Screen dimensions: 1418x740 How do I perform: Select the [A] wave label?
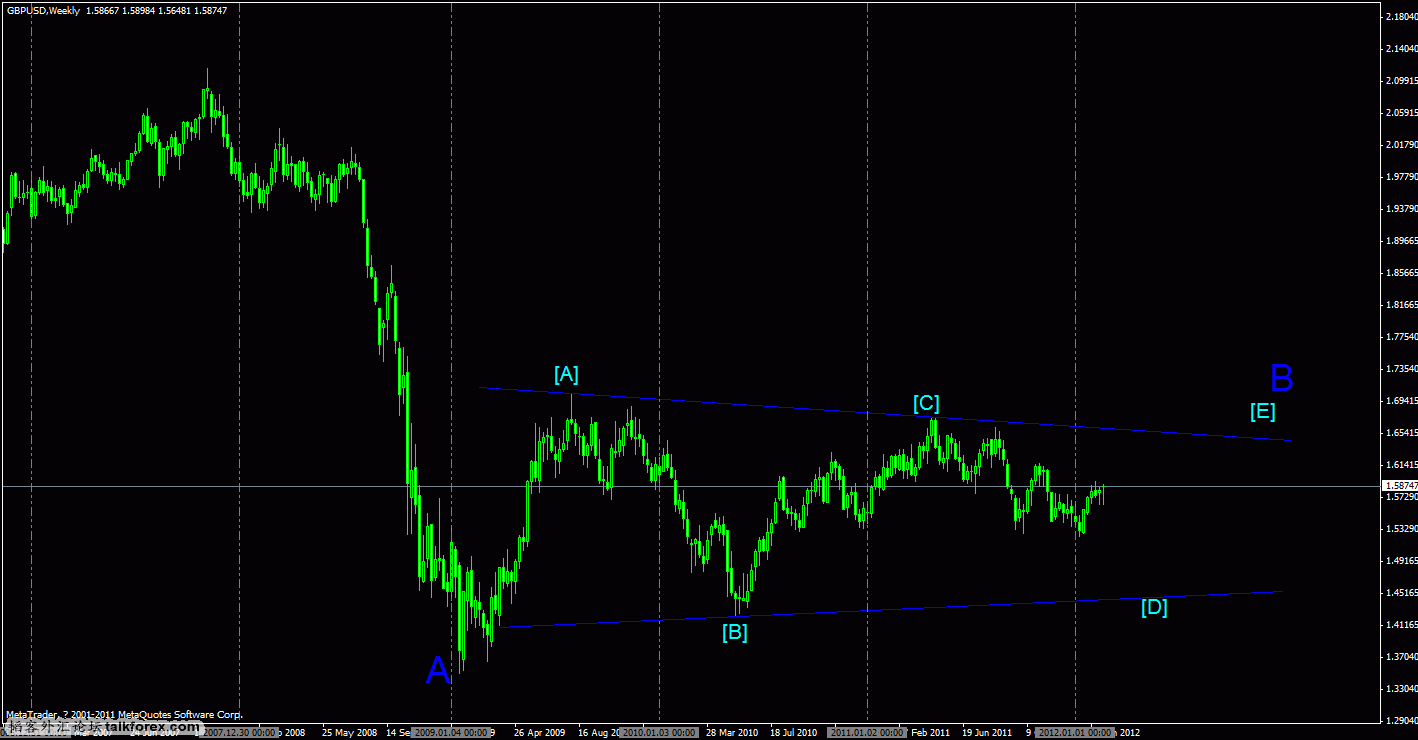566,374
